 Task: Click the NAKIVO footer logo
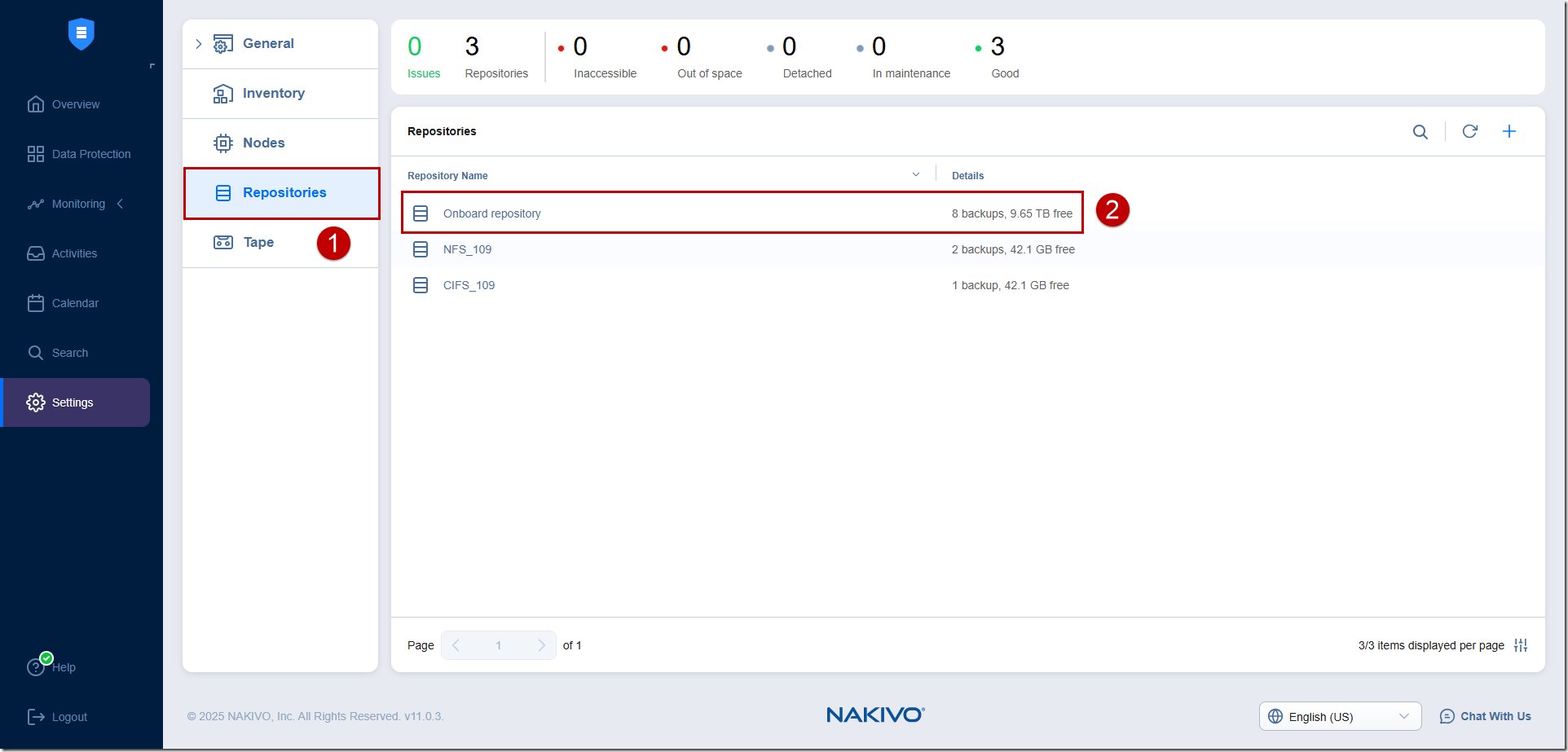point(875,715)
